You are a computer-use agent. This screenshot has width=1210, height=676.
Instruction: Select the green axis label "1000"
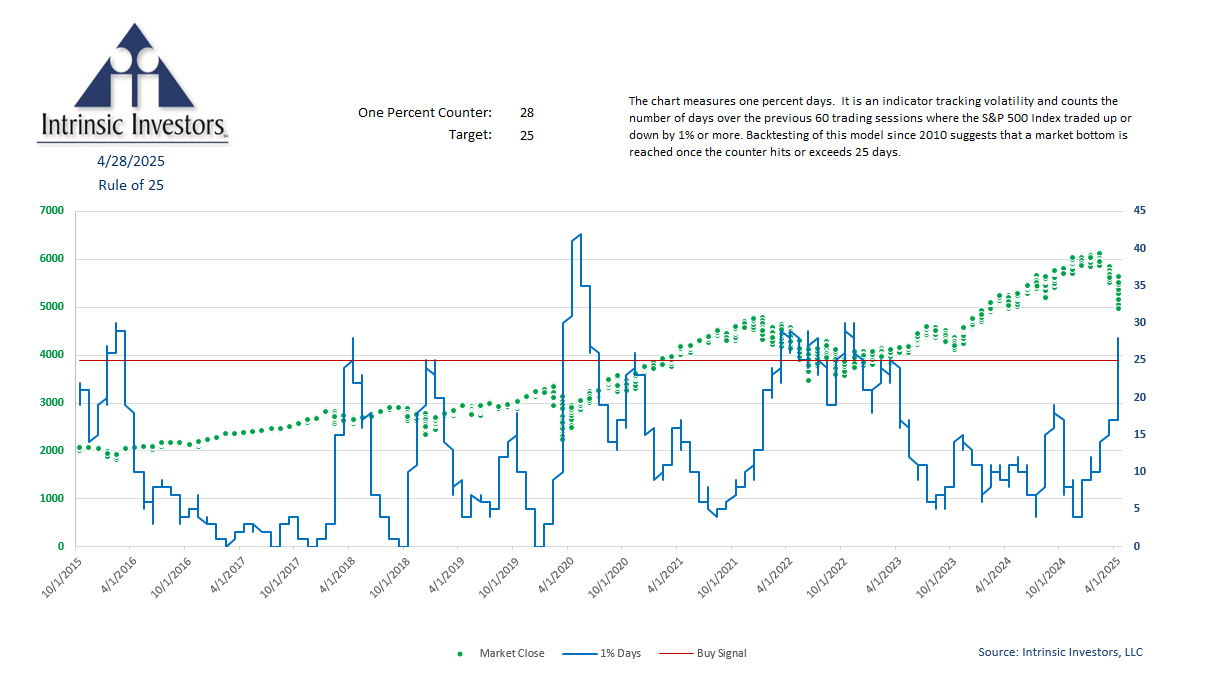[51, 499]
